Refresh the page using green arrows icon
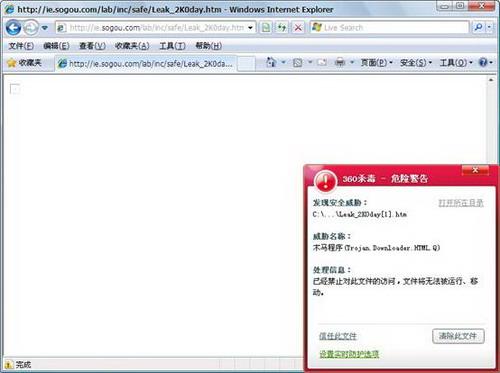500x373 pixels. tap(282, 28)
